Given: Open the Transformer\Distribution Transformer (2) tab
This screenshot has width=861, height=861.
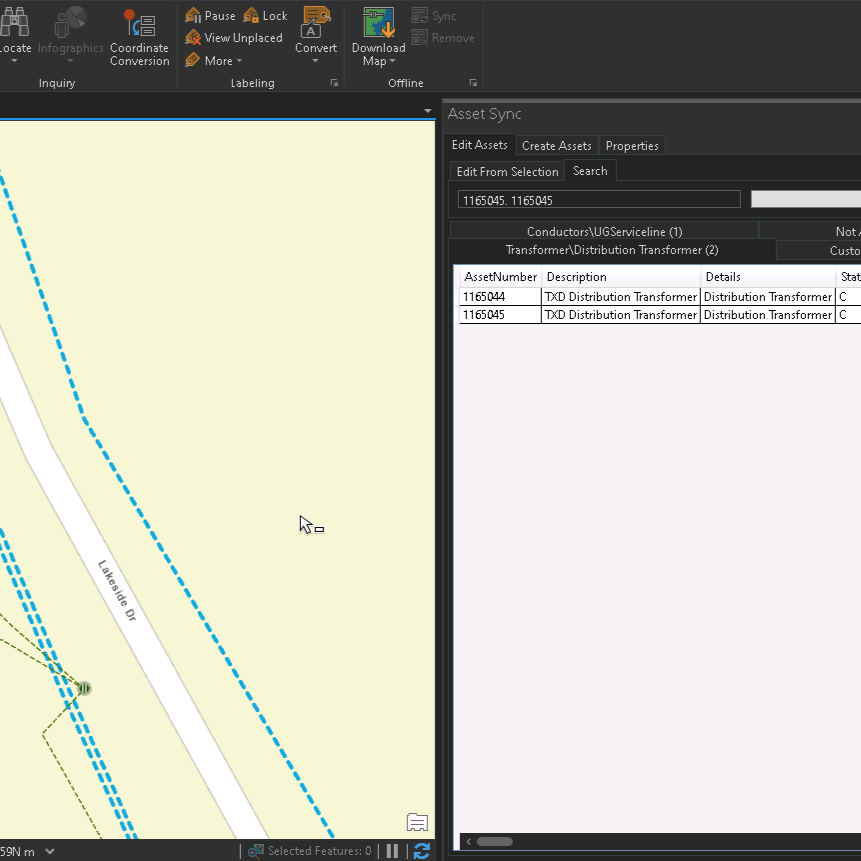Looking at the screenshot, I should point(612,250).
